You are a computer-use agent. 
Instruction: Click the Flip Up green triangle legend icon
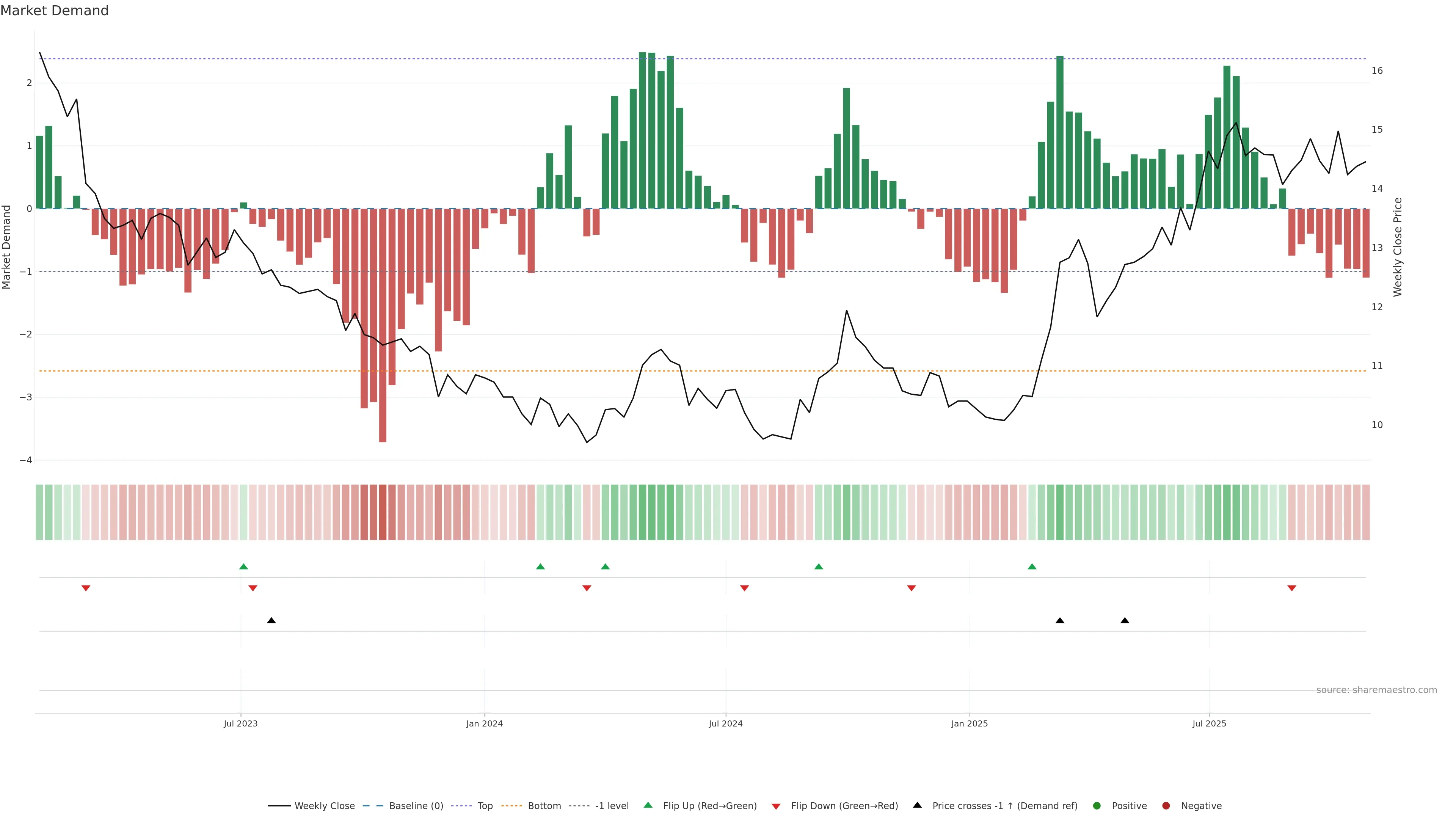pos(648,805)
